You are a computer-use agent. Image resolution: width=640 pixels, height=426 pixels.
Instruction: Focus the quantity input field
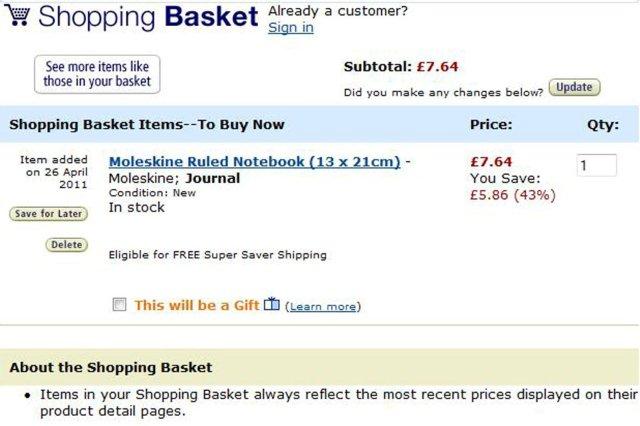(596, 166)
